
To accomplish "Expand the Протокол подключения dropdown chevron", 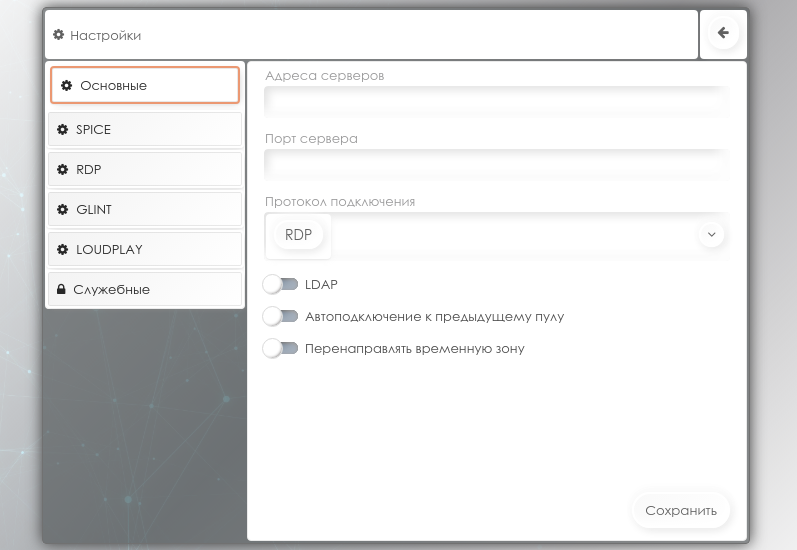I will click(x=711, y=235).
